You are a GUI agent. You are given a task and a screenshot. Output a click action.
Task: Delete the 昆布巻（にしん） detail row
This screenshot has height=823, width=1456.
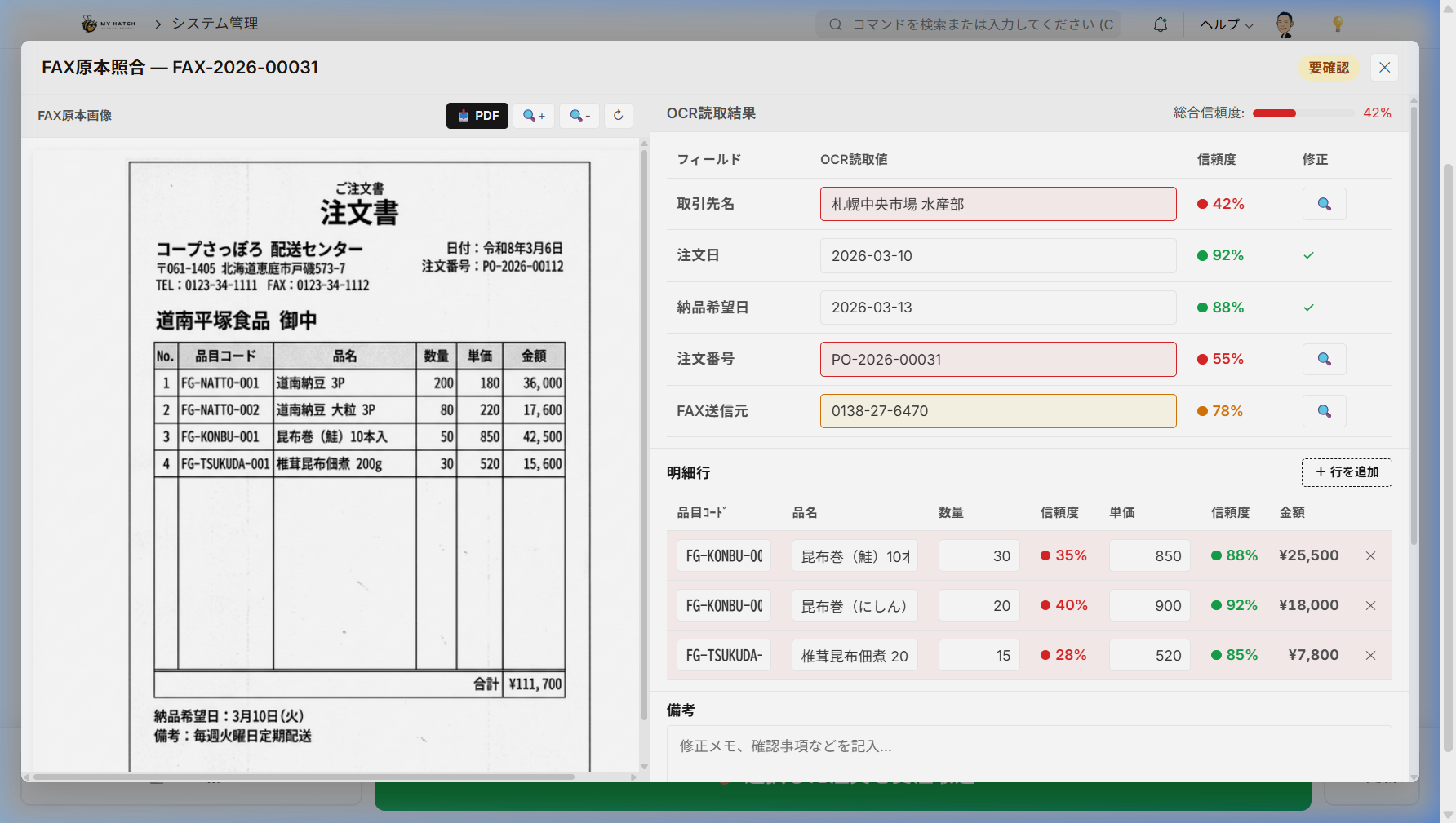[x=1370, y=605]
